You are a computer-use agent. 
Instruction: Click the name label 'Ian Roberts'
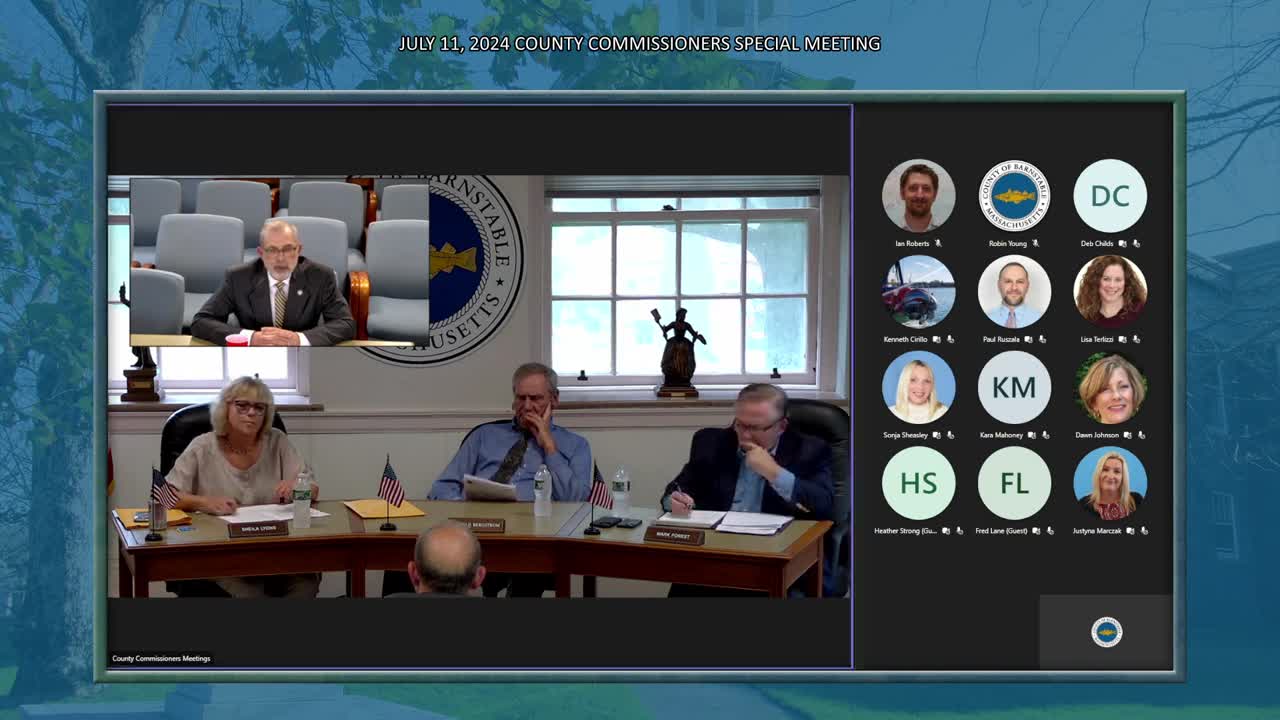912,244
